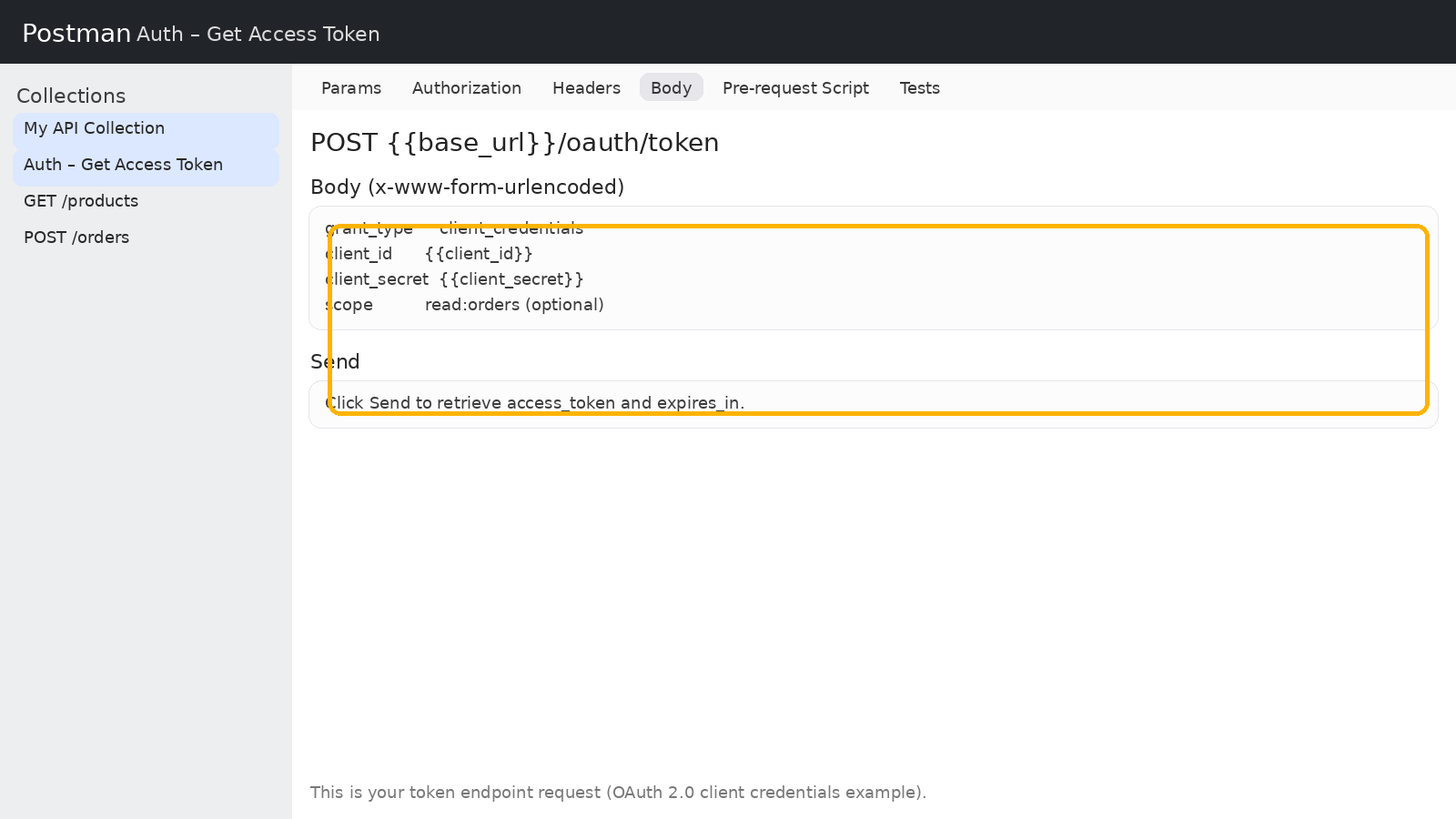Click the Body (x-www-form-urlencoded) heading
This screenshot has width=1456, height=819.
tap(467, 187)
